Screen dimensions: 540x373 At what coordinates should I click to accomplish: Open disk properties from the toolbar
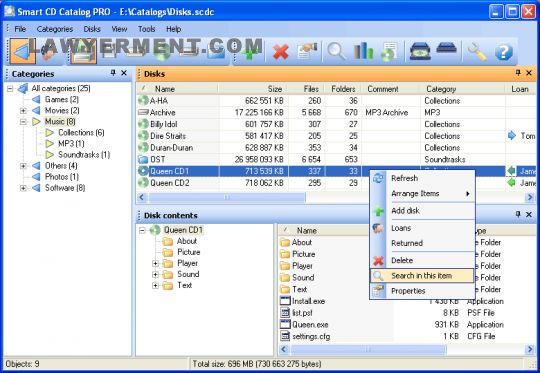tap(307, 52)
